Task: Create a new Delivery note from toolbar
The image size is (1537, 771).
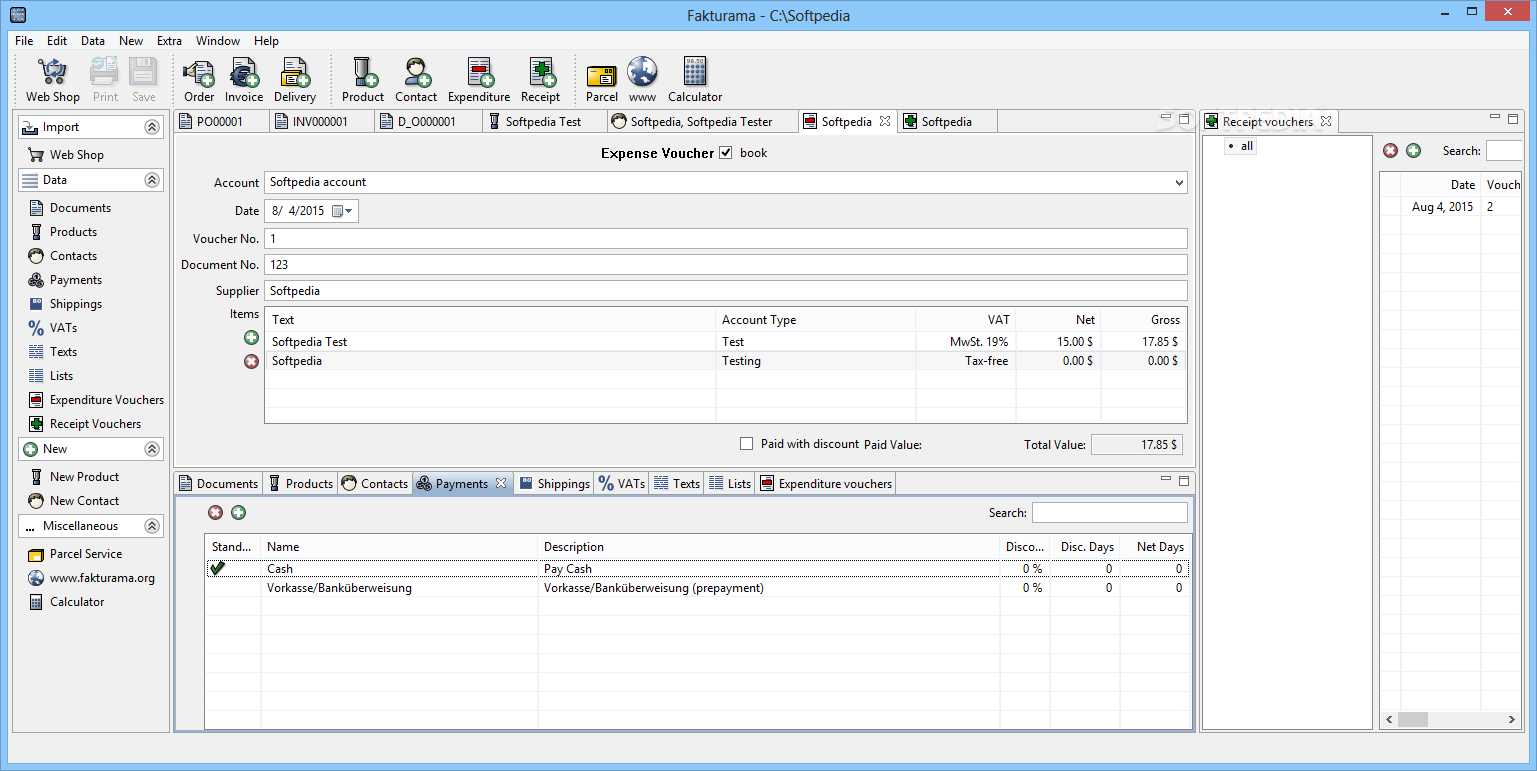Action: tap(295, 80)
